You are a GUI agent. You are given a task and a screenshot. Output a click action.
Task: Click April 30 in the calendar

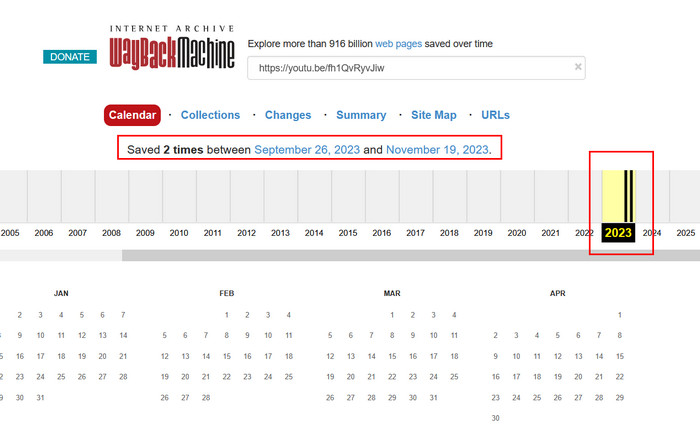pyautogui.click(x=496, y=418)
